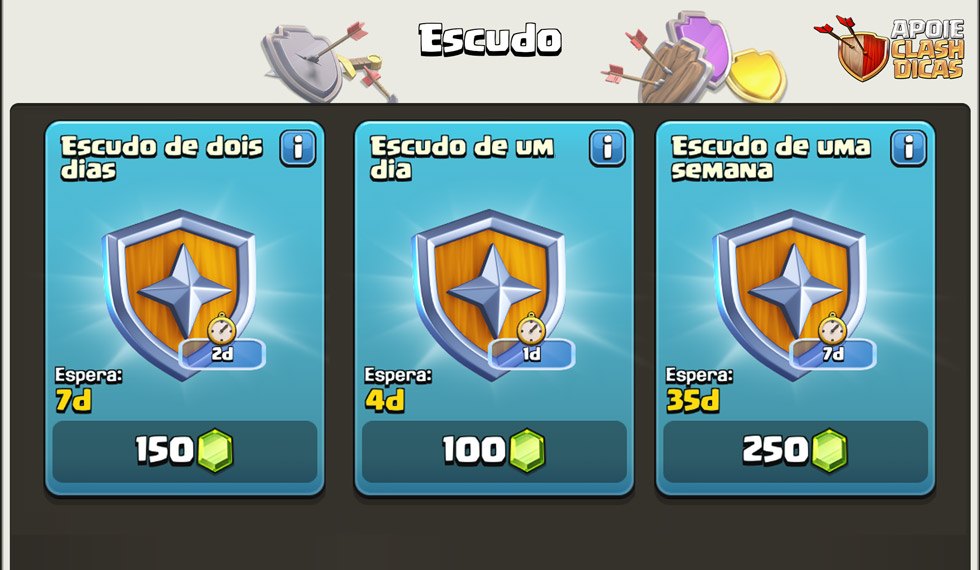
Task: Click the 35d cooldown wait label
Action: pyautogui.click(x=693, y=401)
